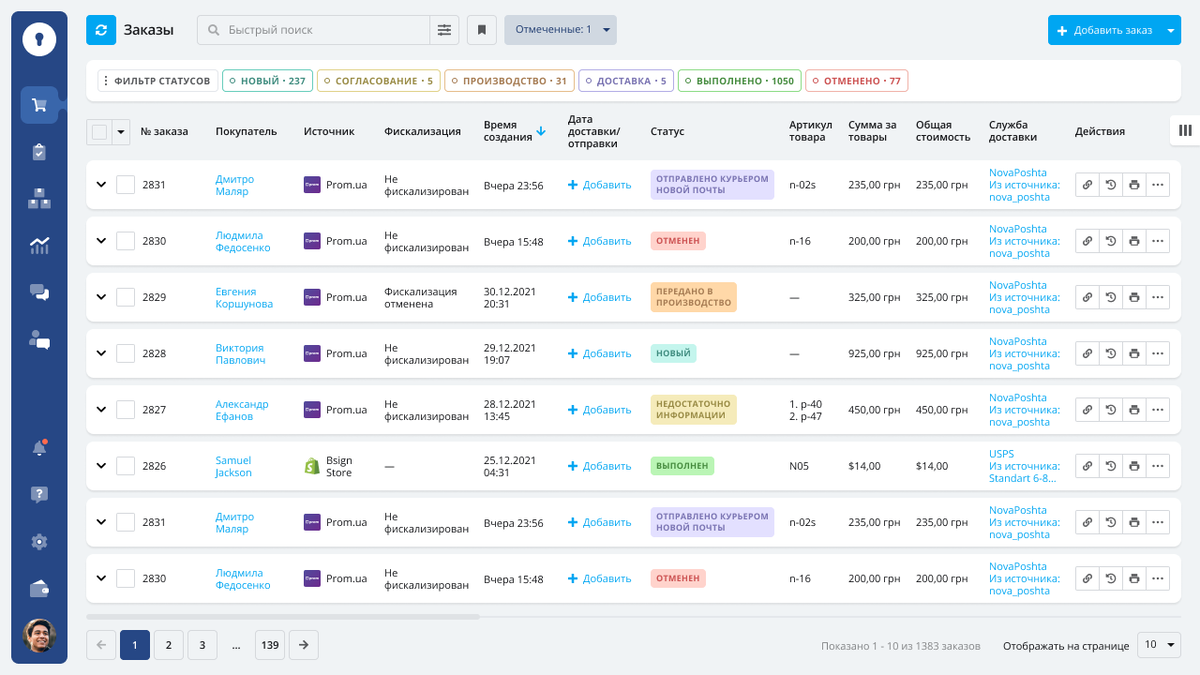Open the rows-per-page dropdown showing 10

1159,645
